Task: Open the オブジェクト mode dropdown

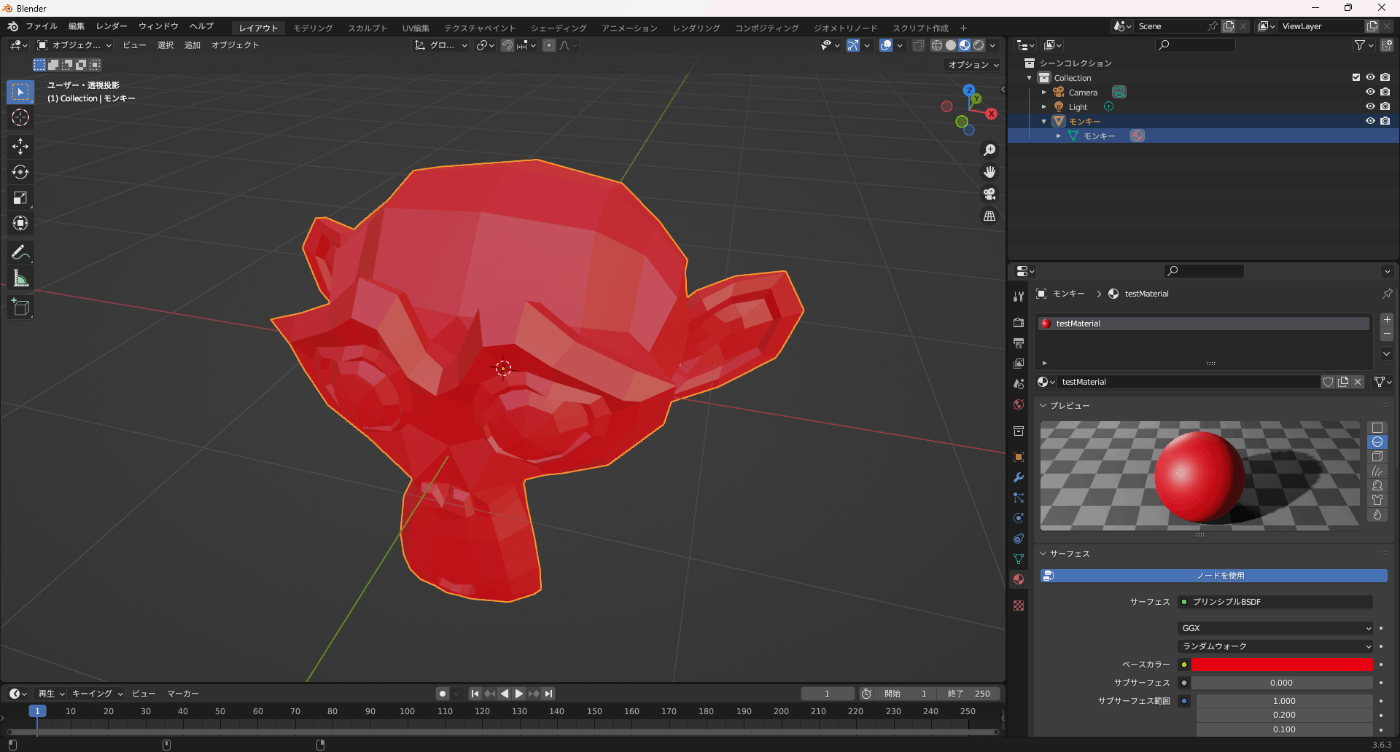Action: pos(75,45)
